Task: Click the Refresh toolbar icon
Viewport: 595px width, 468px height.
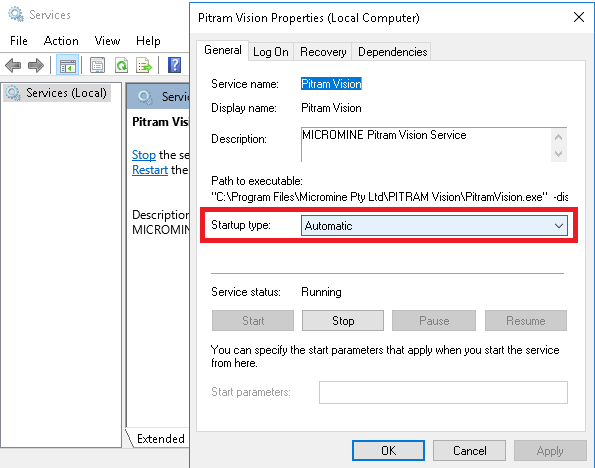Action: point(121,65)
